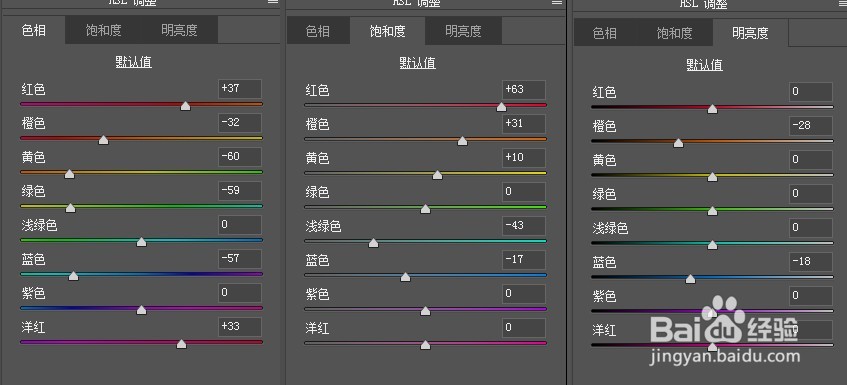Focus the 蓝色 saturation field showing -17
847x385 pixels.
pyautogui.click(x=524, y=260)
